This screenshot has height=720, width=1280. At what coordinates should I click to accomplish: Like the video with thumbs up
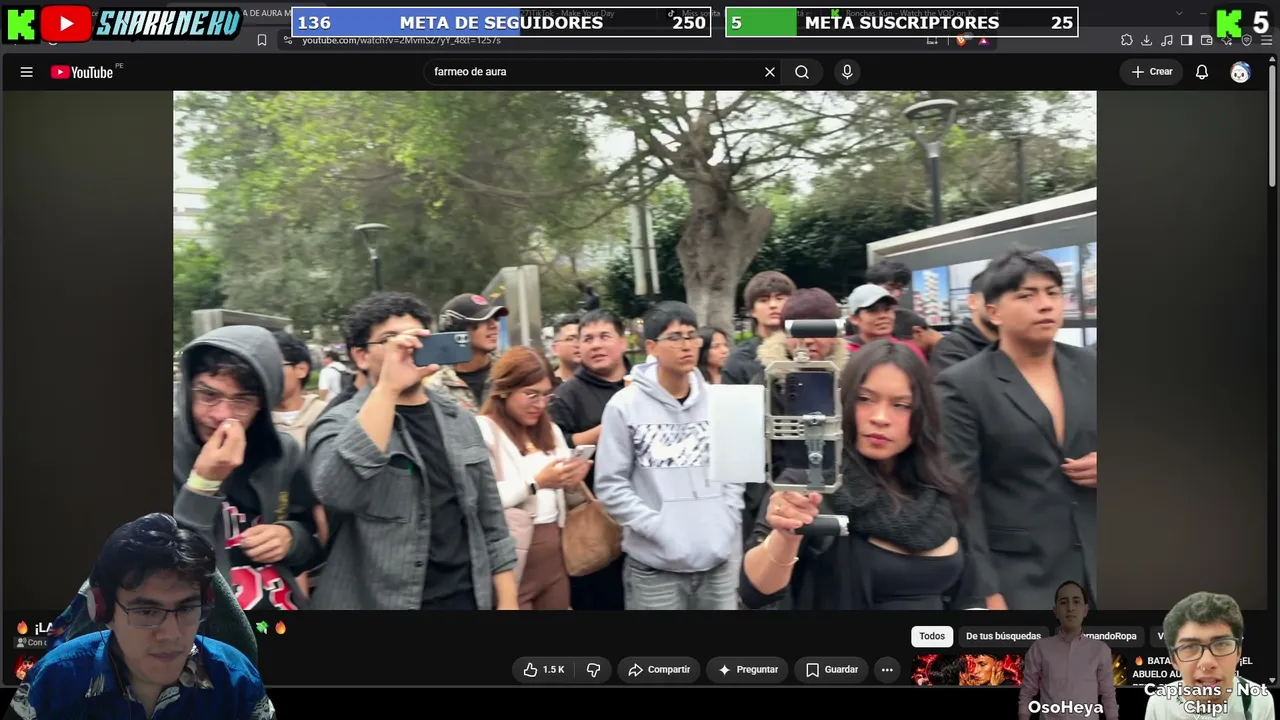(544, 670)
